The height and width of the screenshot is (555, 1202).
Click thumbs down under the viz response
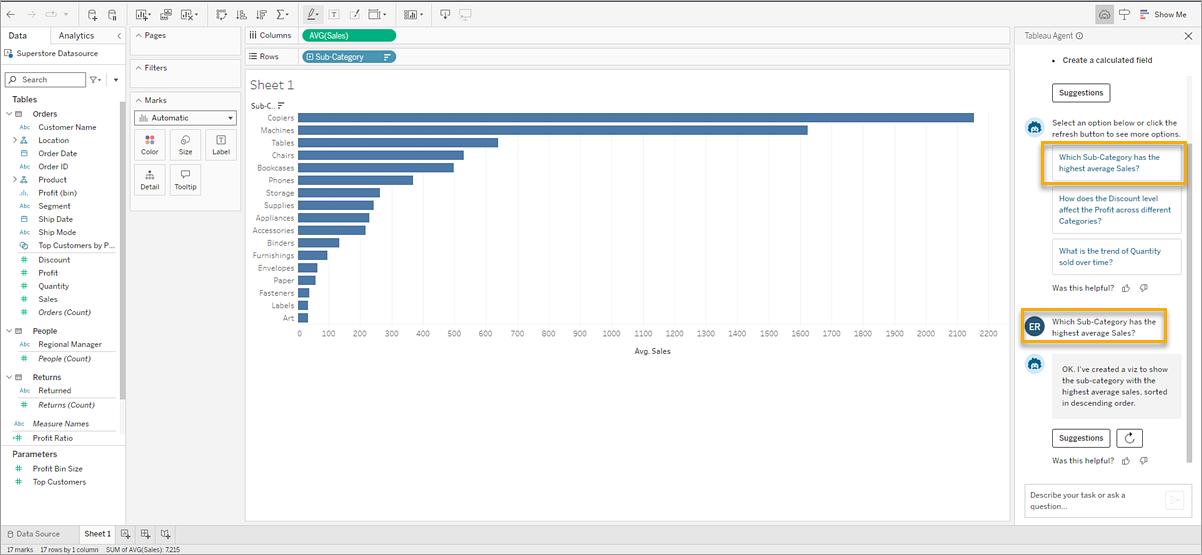click(x=1144, y=461)
